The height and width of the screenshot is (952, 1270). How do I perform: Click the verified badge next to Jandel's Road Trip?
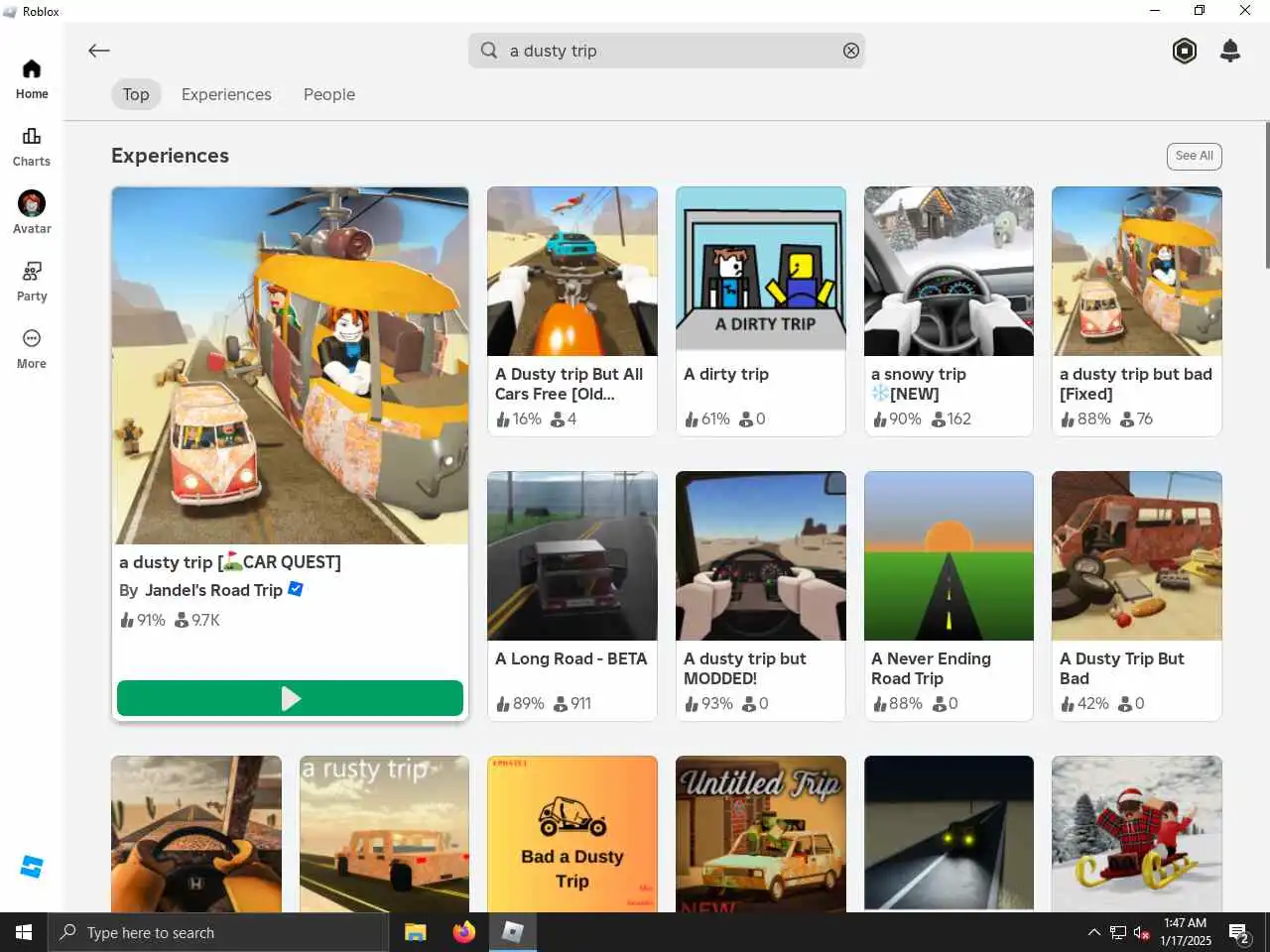tap(296, 589)
